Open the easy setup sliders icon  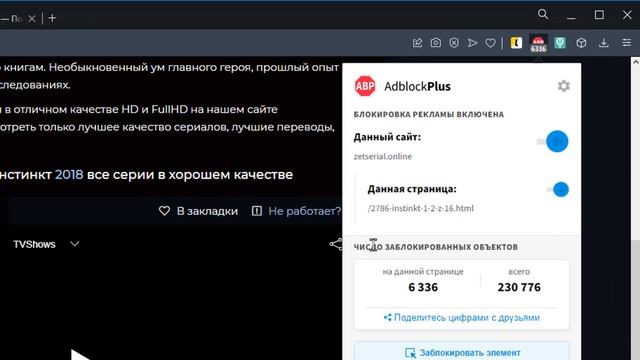[627, 43]
